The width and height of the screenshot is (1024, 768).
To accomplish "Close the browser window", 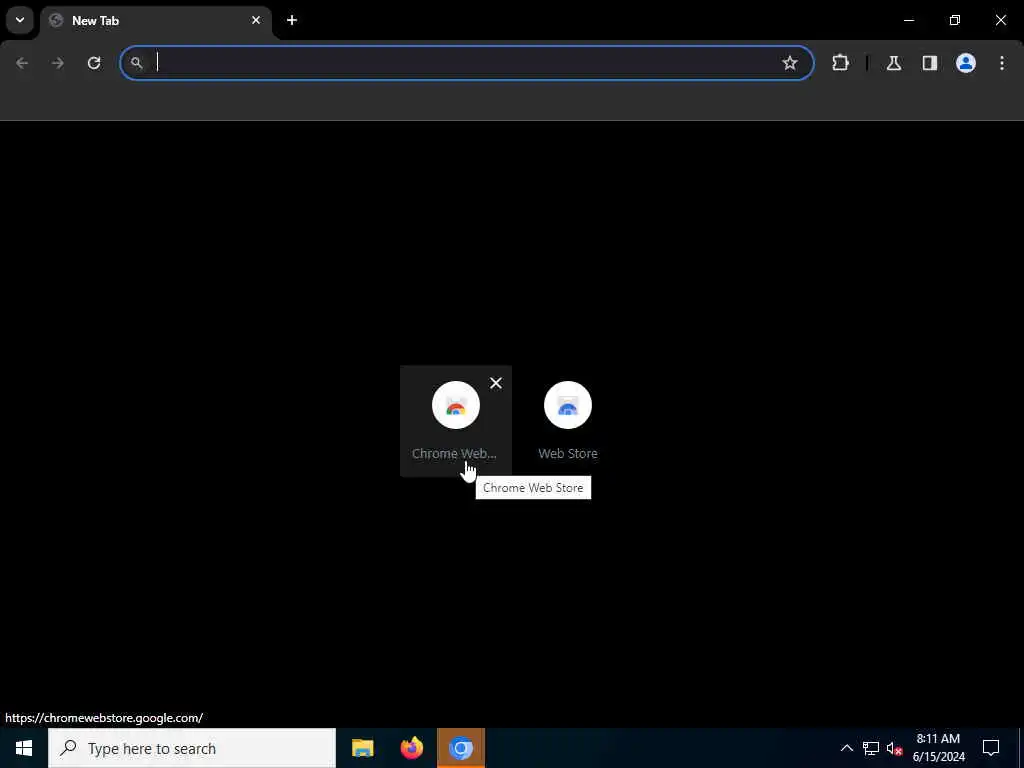I will (x=1000, y=20).
